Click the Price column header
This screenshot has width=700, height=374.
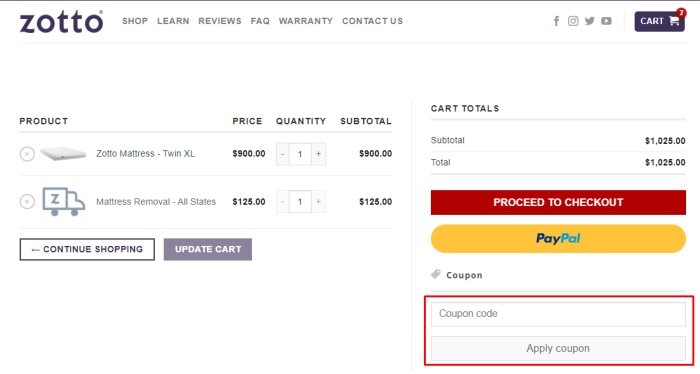(x=247, y=121)
